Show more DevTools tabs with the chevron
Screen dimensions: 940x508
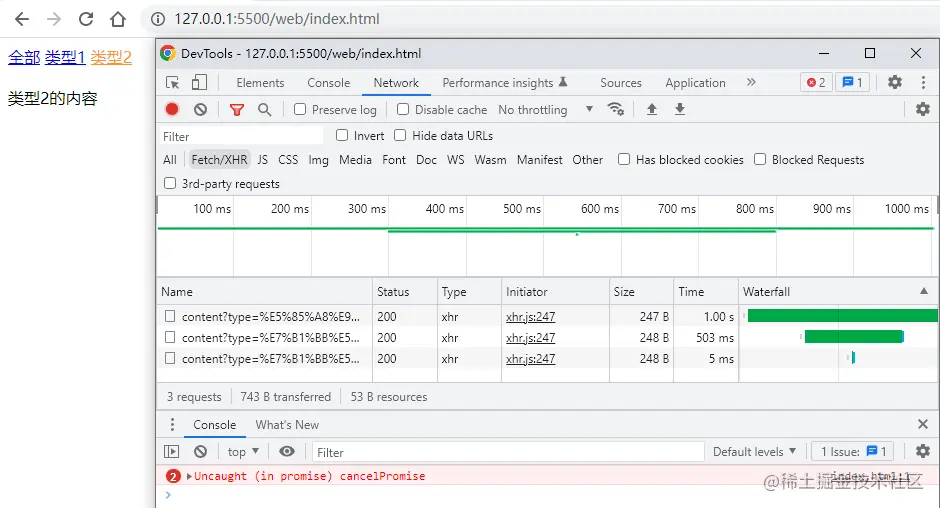click(751, 82)
